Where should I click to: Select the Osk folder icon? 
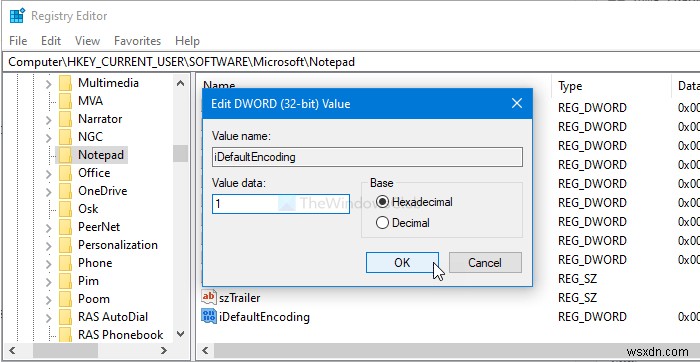(65, 209)
